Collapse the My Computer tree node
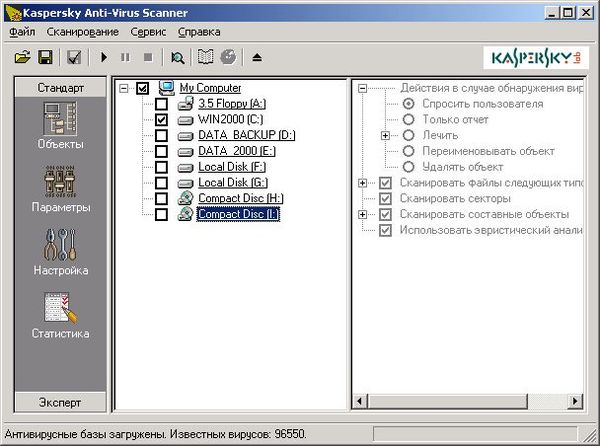 [124, 89]
